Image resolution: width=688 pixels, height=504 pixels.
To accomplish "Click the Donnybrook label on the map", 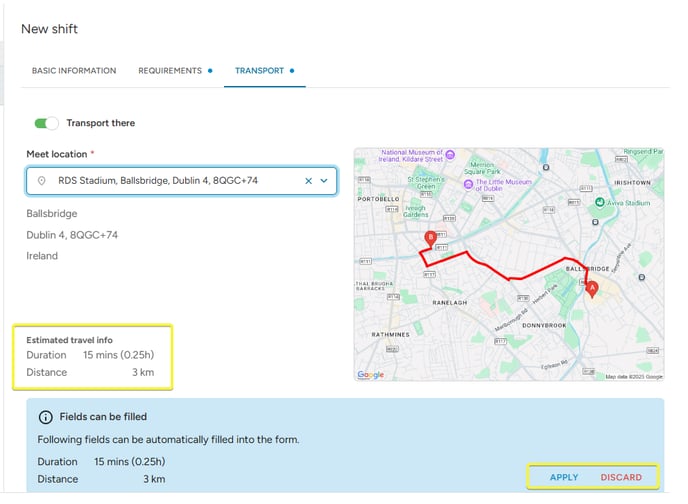I will 544,325.
